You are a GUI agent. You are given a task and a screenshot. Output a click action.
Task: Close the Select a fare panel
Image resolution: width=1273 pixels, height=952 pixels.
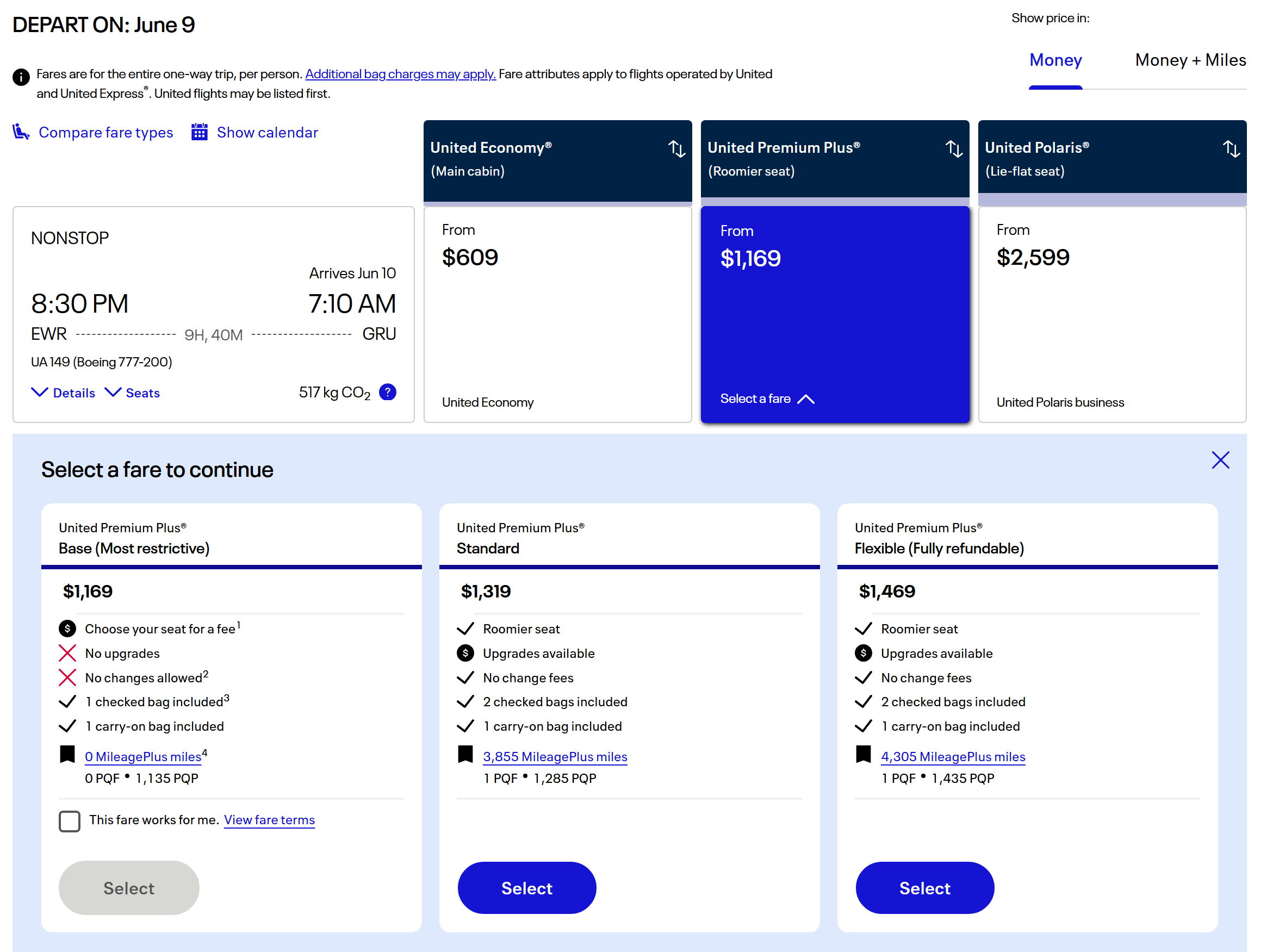coord(1220,459)
